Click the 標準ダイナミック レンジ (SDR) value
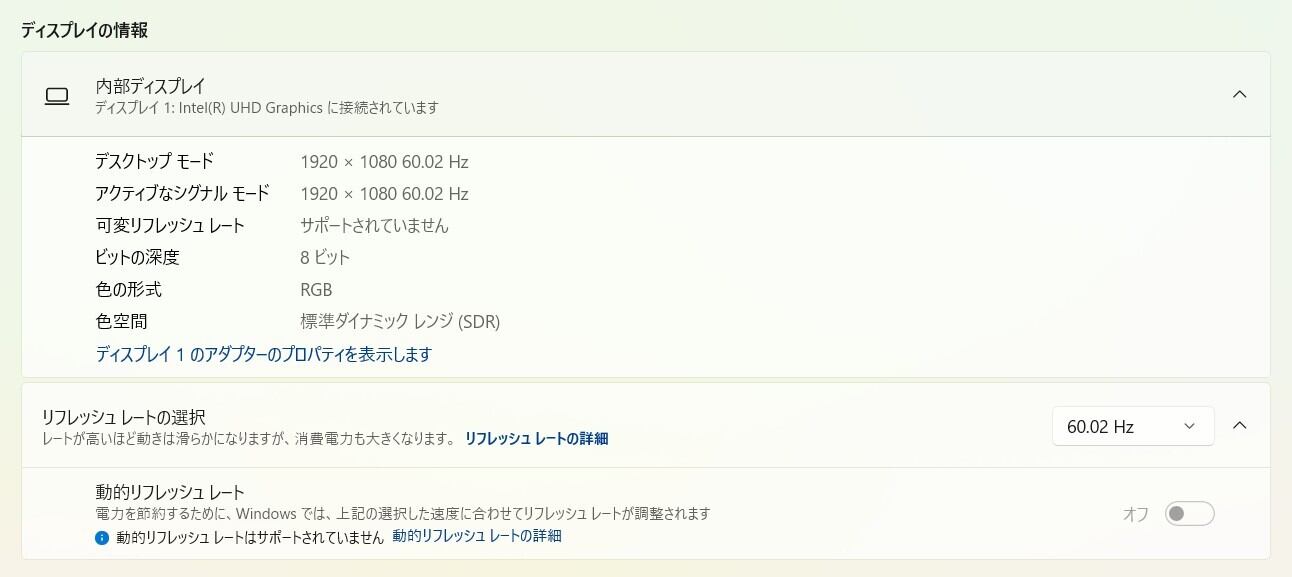The image size is (1292, 577). (x=400, y=322)
